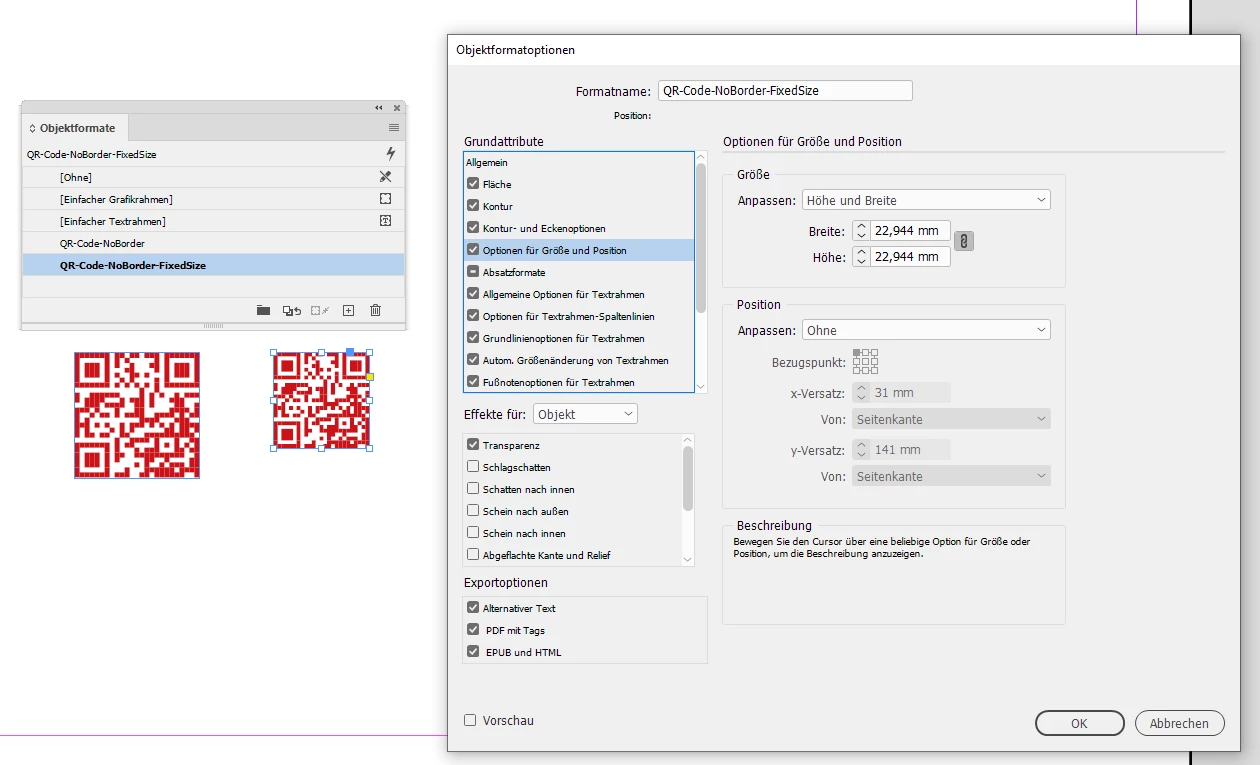
Task: Confirm dialog with OK button
Action: tap(1079, 723)
